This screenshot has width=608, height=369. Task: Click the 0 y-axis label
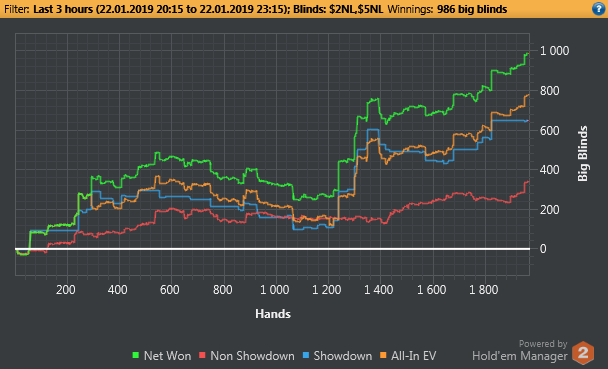pyautogui.click(x=543, y=249)
